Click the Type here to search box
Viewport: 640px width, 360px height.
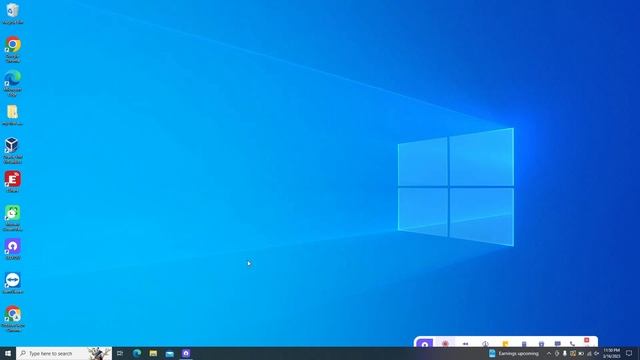(64, 353)
